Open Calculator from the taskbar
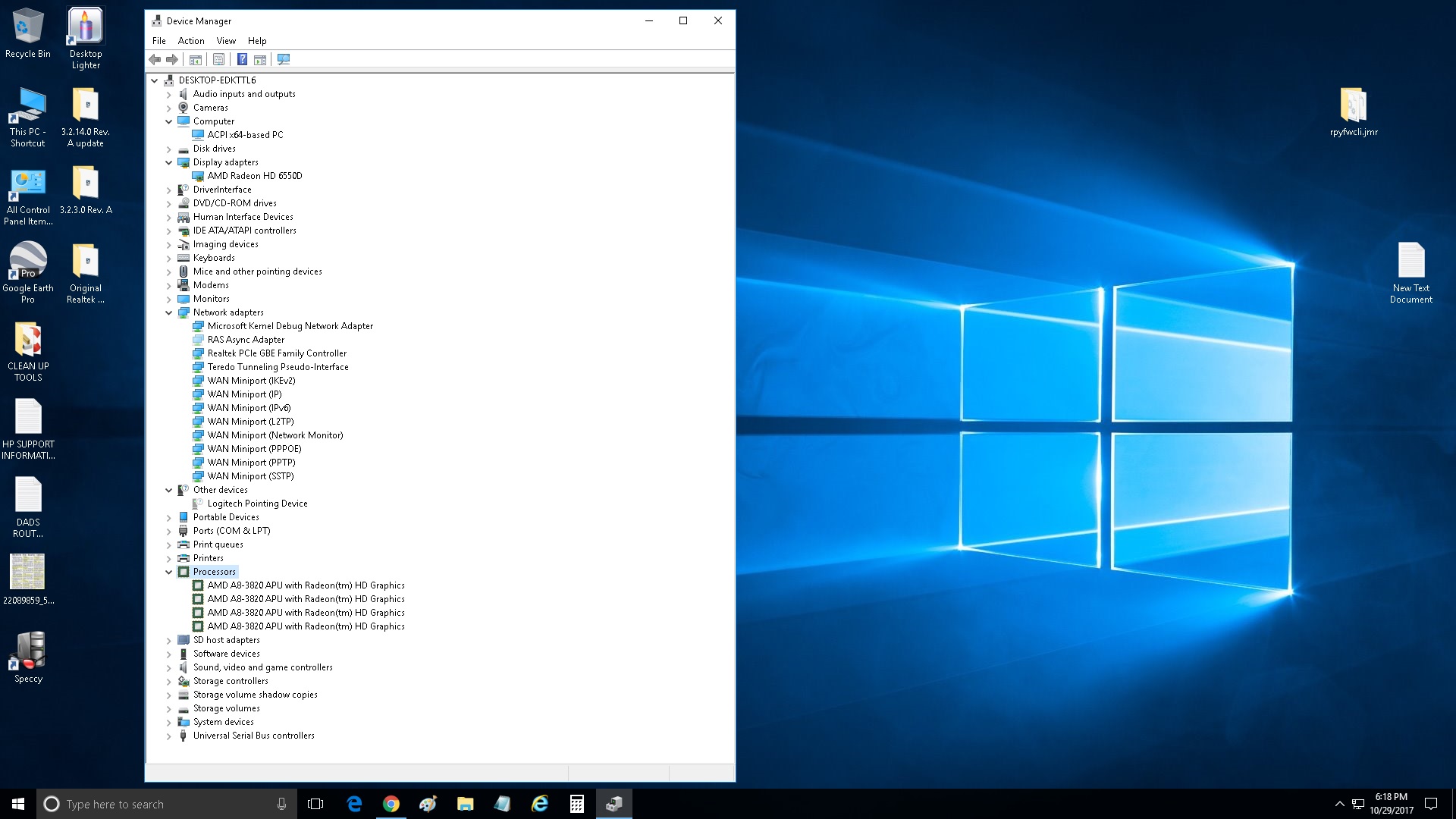 coord(576,804)
